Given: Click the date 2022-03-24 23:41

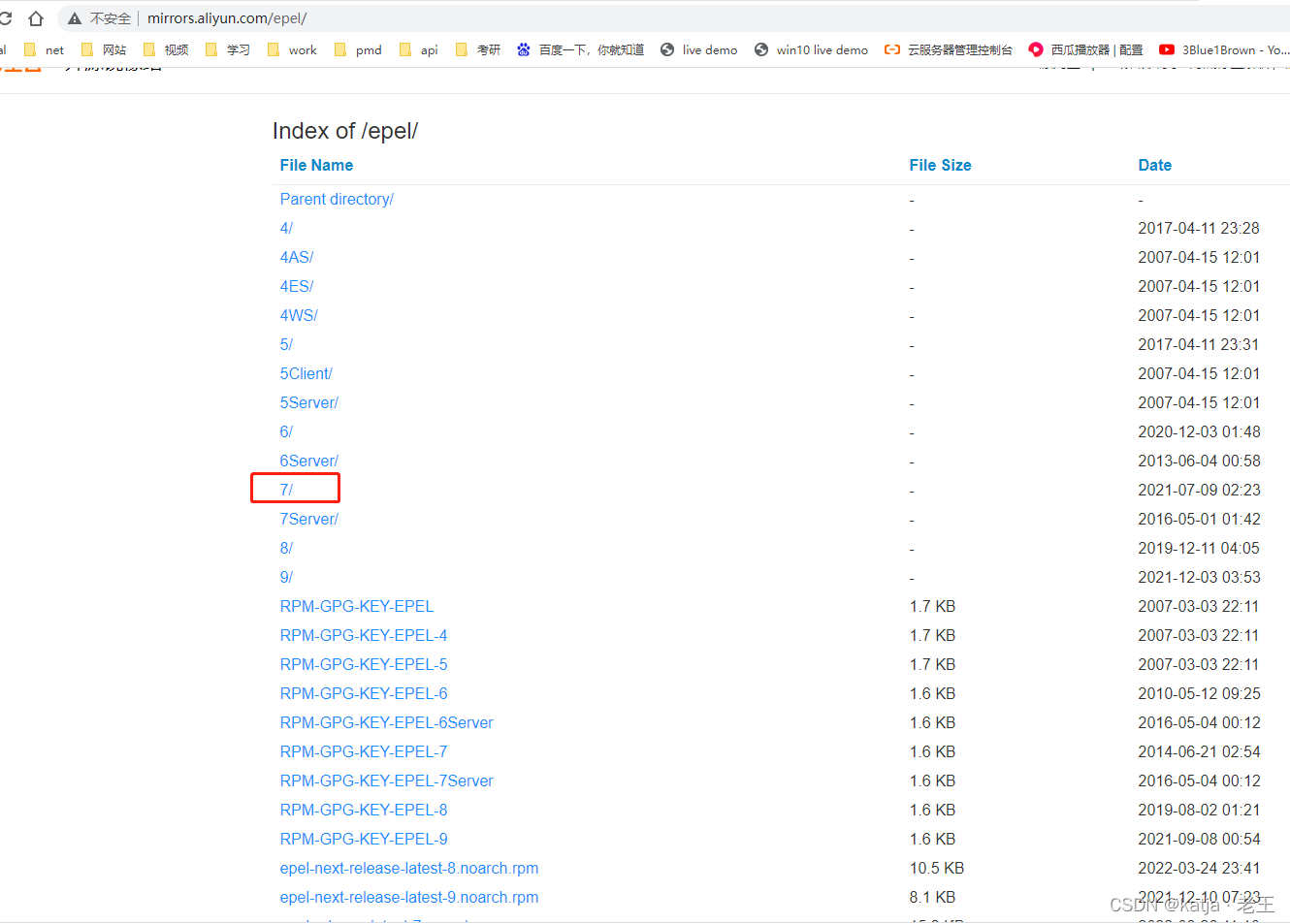Looking at the screenshot, I should click(x=1199, y=868).
